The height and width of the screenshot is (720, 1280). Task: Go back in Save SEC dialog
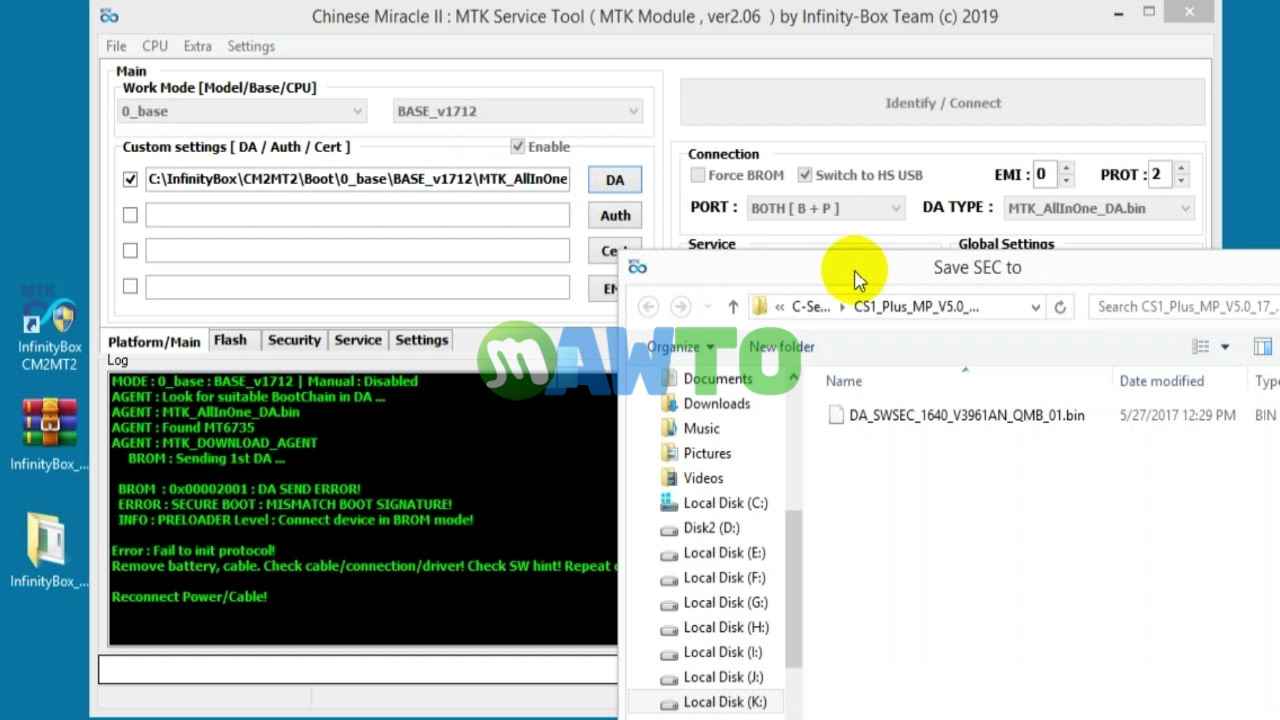pyautogui.click(x=648, y=307)
